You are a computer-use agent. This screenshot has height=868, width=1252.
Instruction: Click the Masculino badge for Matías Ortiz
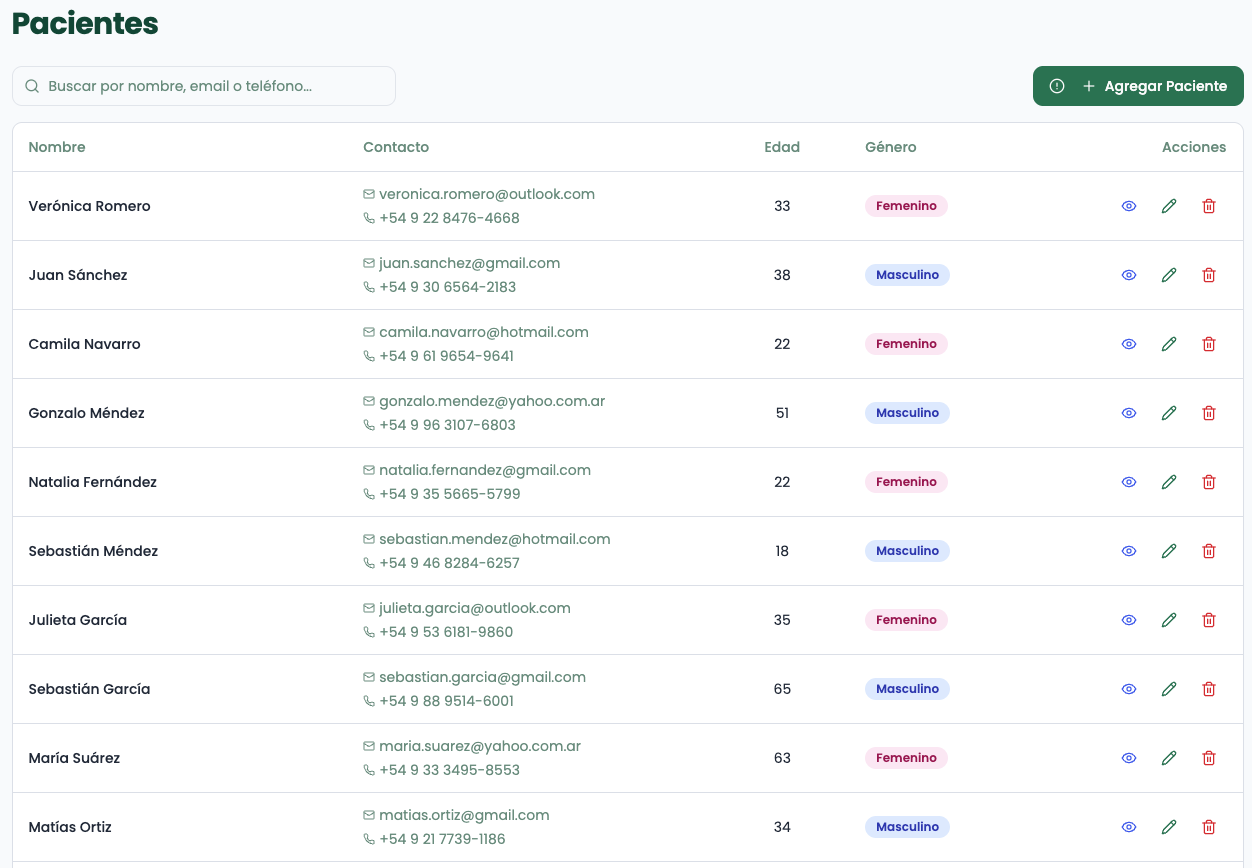pos(907,827)
